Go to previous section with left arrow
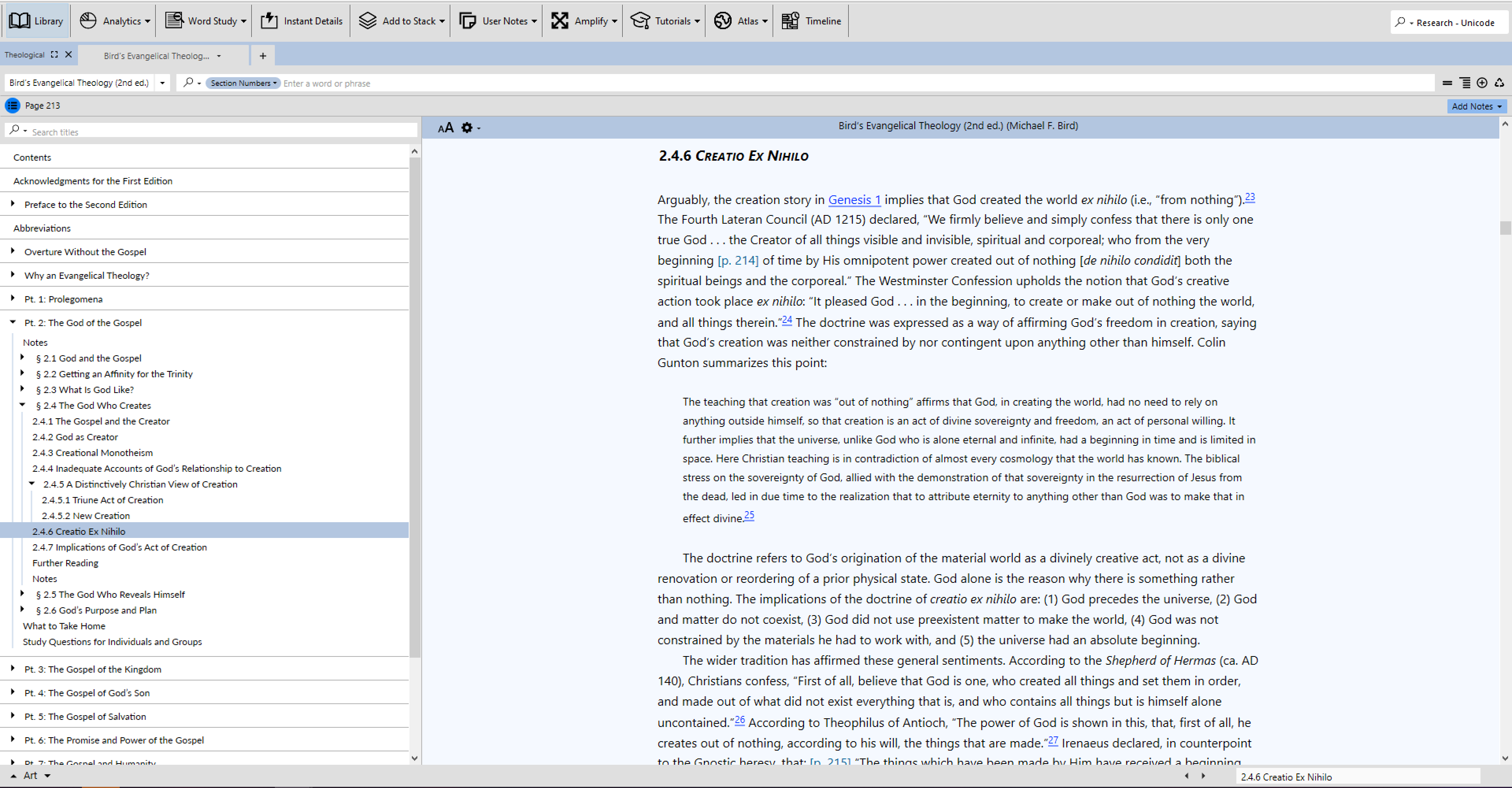Screen dimensions: 1512x788 1187,776
